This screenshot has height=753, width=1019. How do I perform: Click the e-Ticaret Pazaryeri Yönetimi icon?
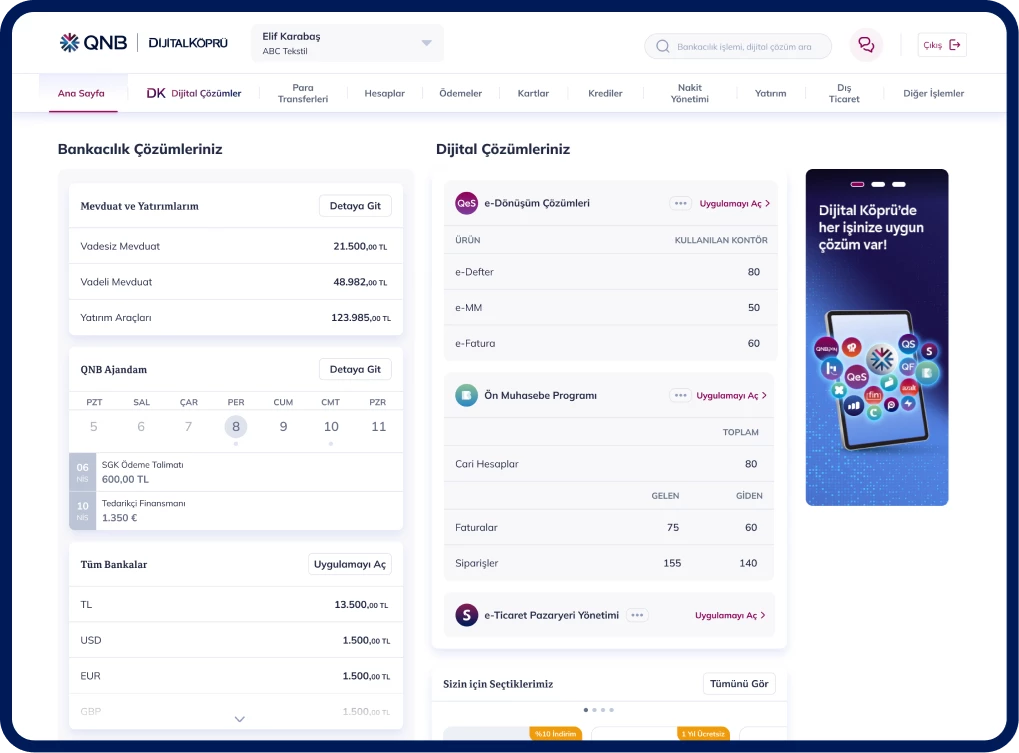click(466, 615)
